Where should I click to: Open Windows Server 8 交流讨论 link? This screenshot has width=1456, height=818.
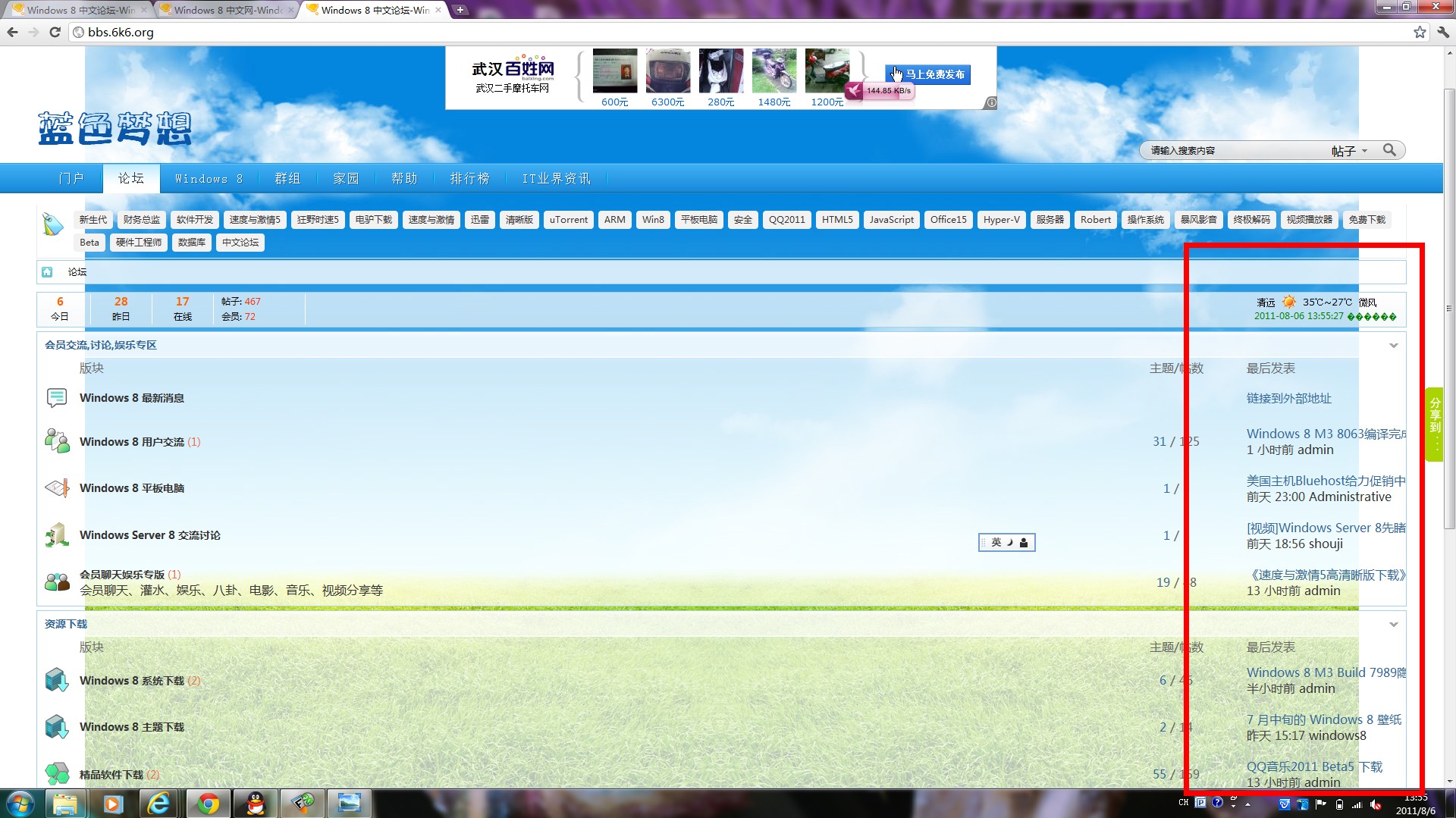click(x=150, y=535)
